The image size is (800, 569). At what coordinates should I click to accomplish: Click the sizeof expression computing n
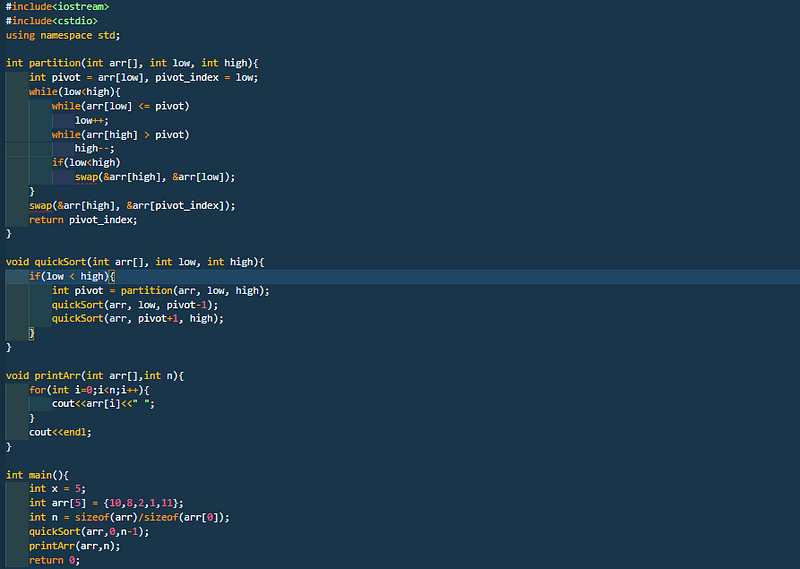152,517
